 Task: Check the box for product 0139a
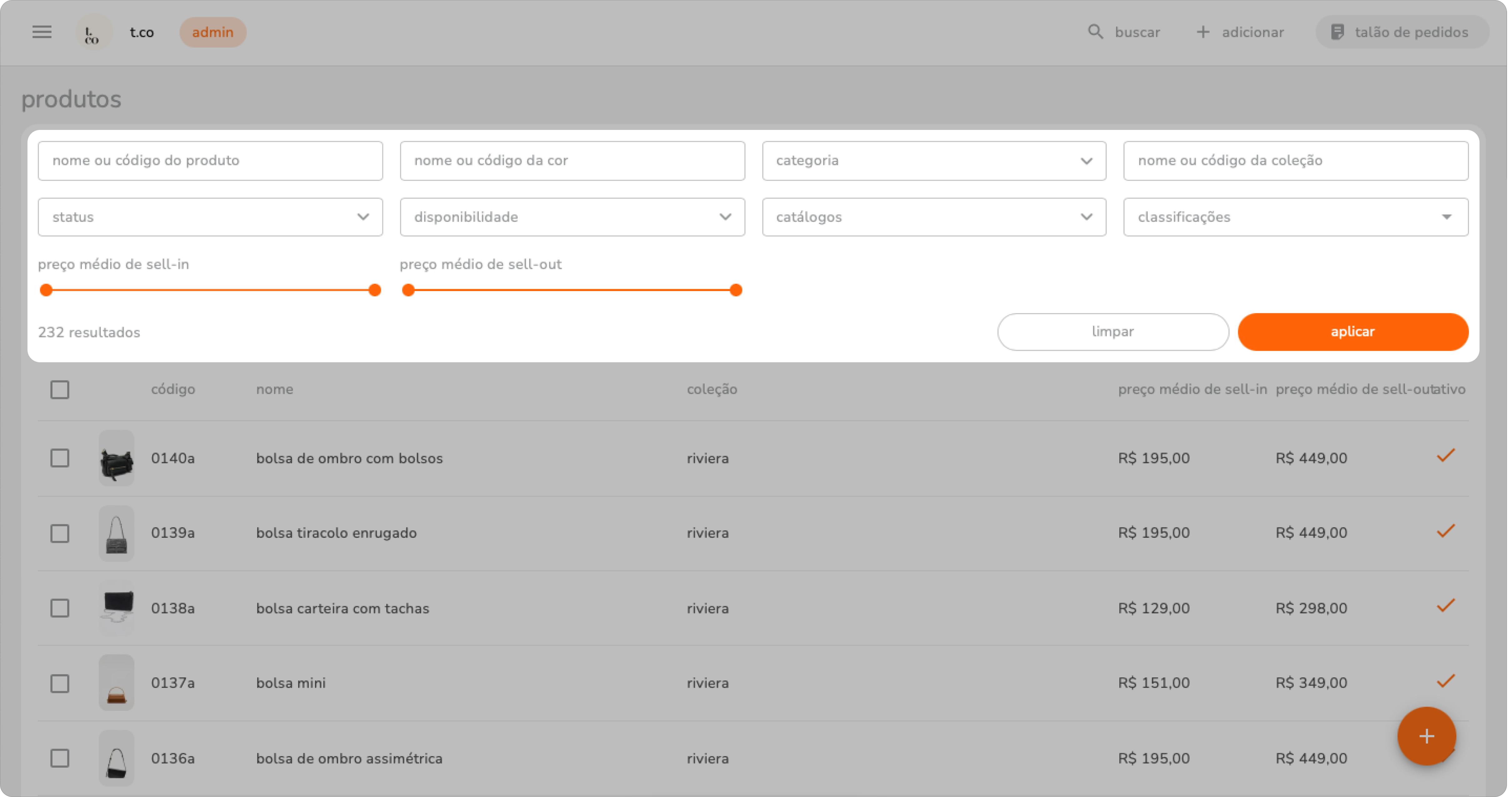tap(60, 533)
